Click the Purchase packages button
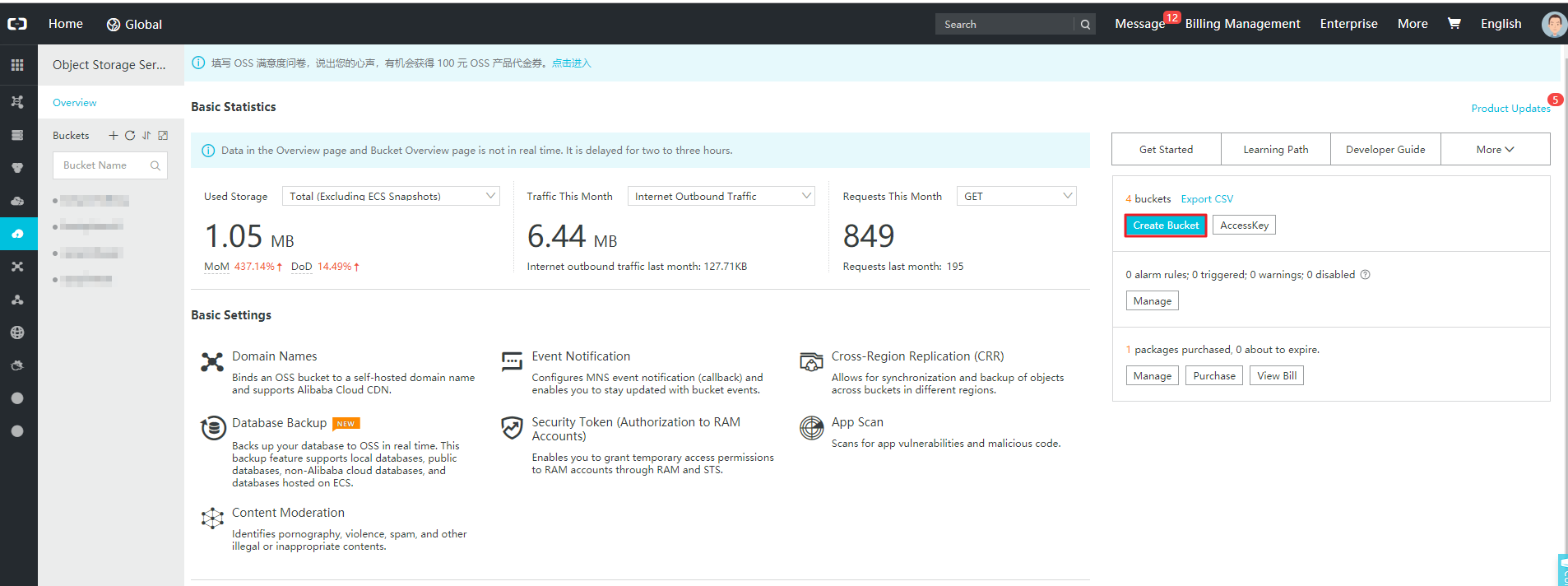 1214,376
